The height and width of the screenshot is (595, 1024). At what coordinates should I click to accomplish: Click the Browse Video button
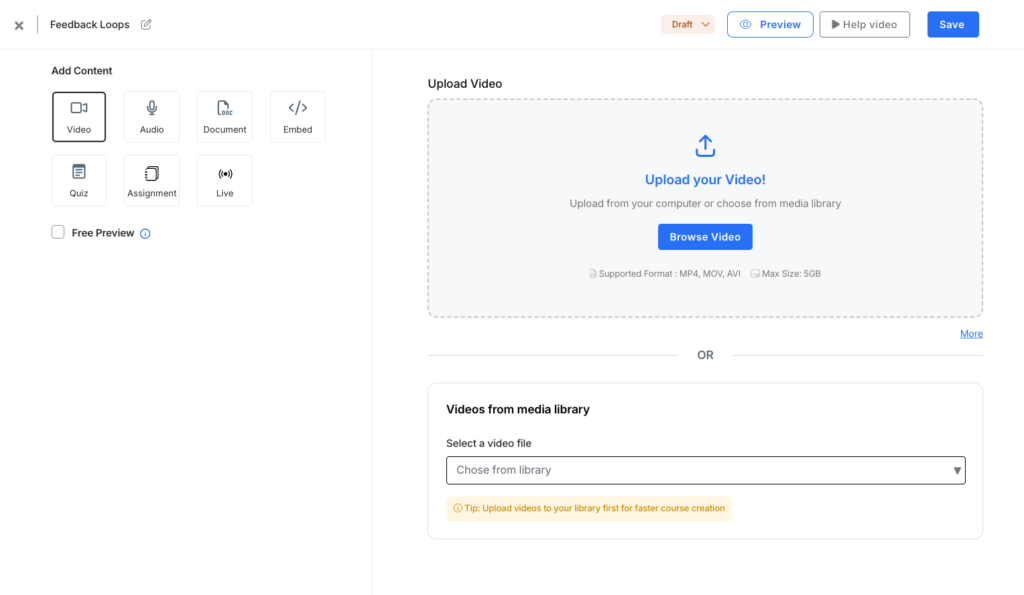pos(705,237)
